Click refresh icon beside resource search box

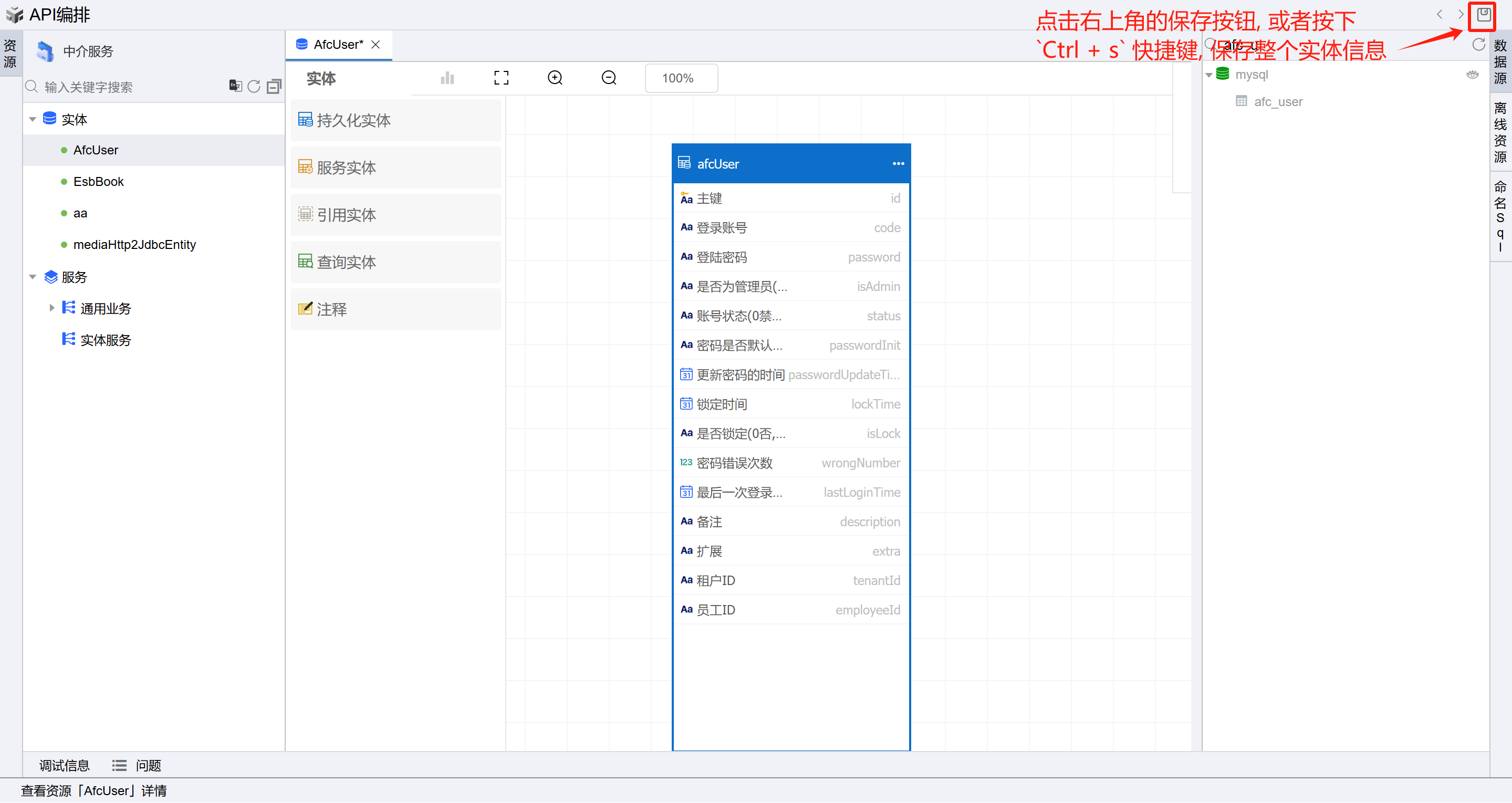pos(254,86)
